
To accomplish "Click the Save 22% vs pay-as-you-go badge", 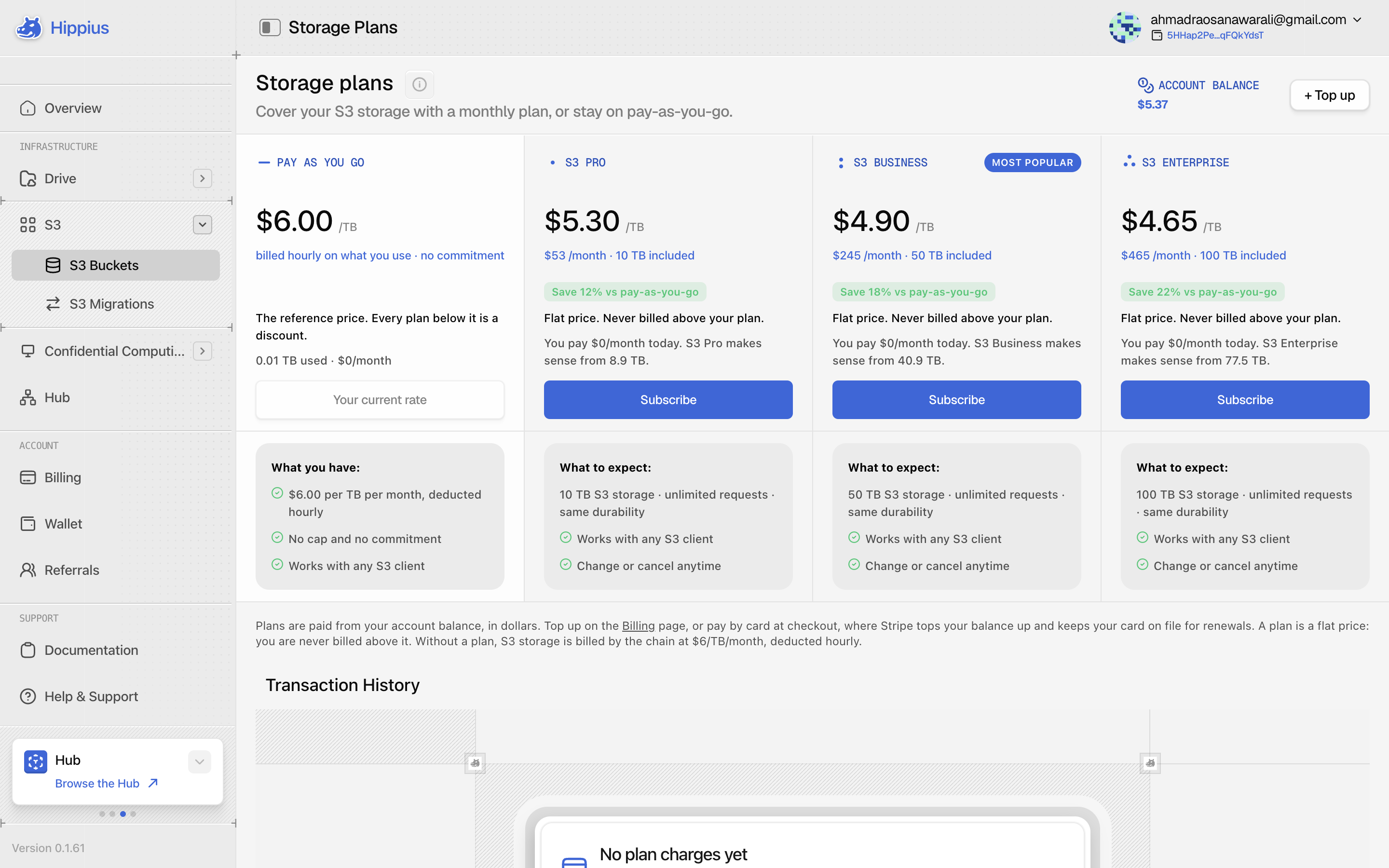I will click(1202, 292).
